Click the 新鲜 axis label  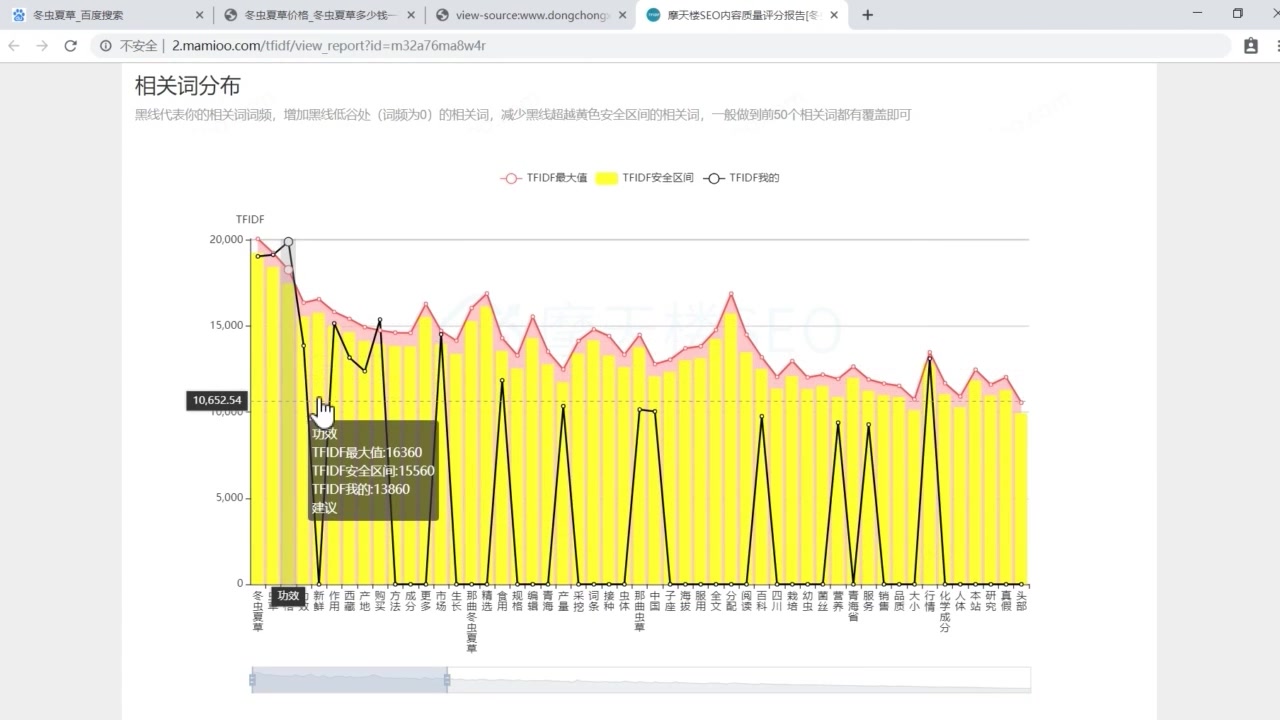pyautogui.click(x=319, y=600)
